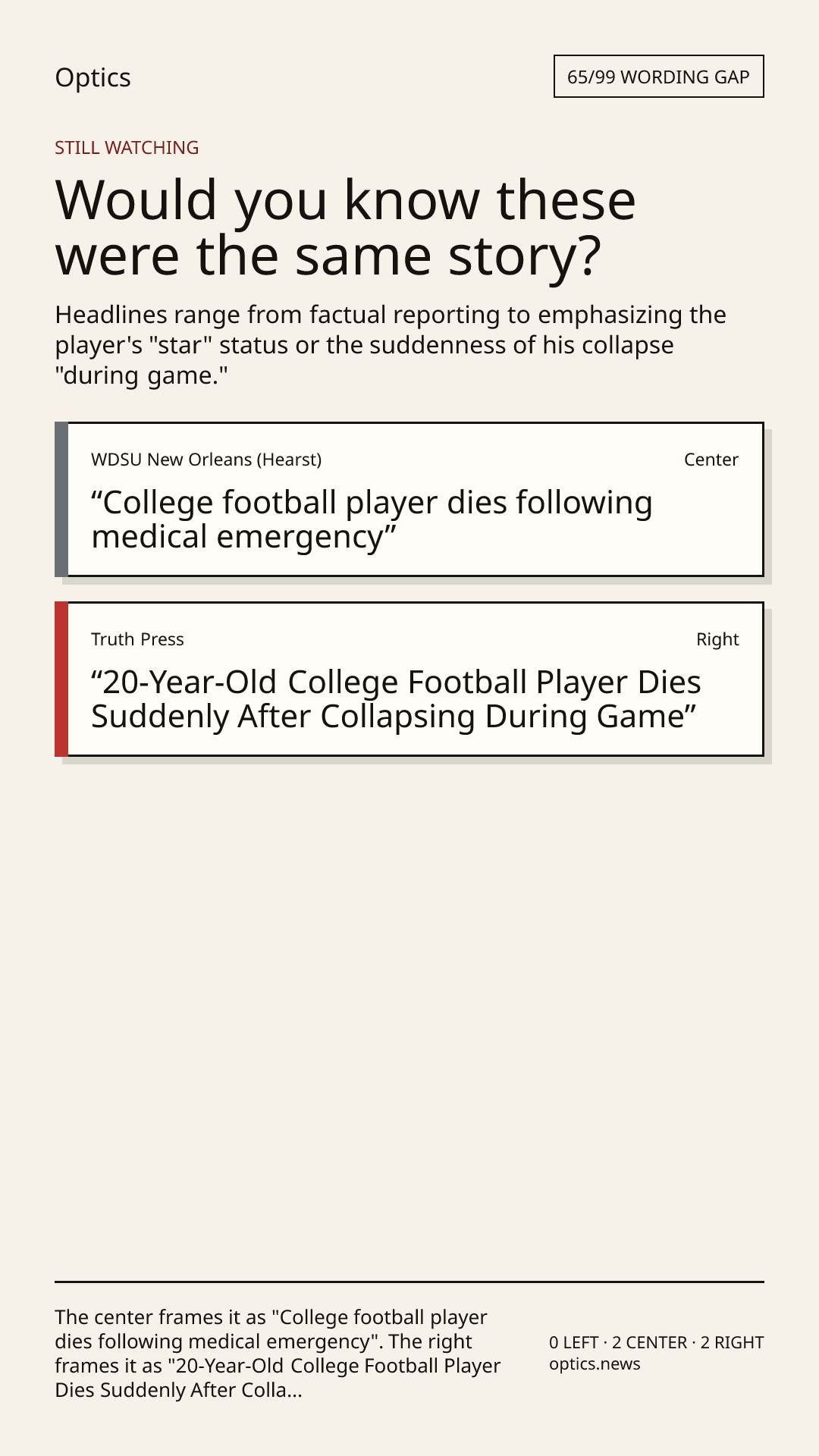Click the main headline about same story

tap(346, 227)
